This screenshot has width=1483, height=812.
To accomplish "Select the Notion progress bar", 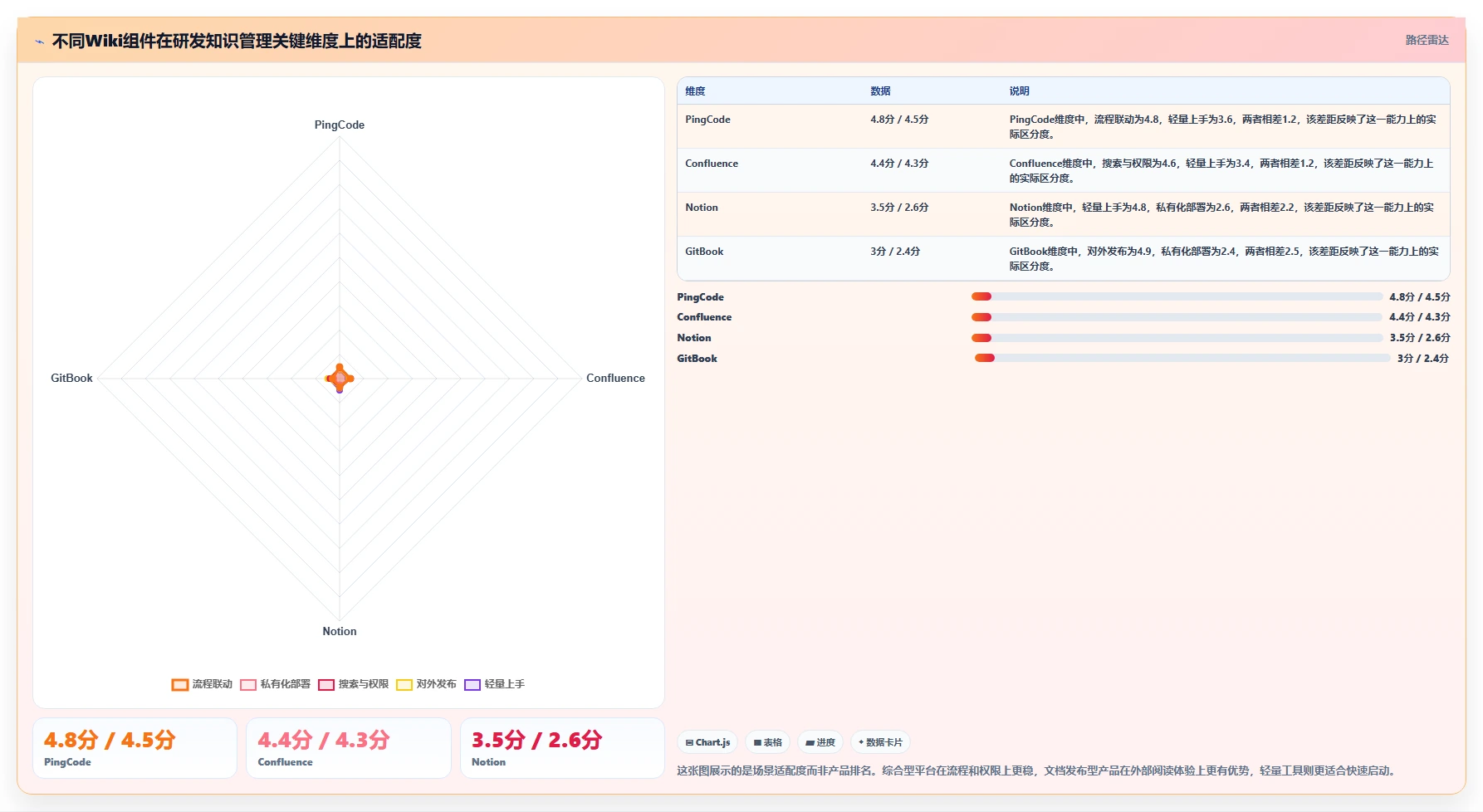I will [1177, 338].
